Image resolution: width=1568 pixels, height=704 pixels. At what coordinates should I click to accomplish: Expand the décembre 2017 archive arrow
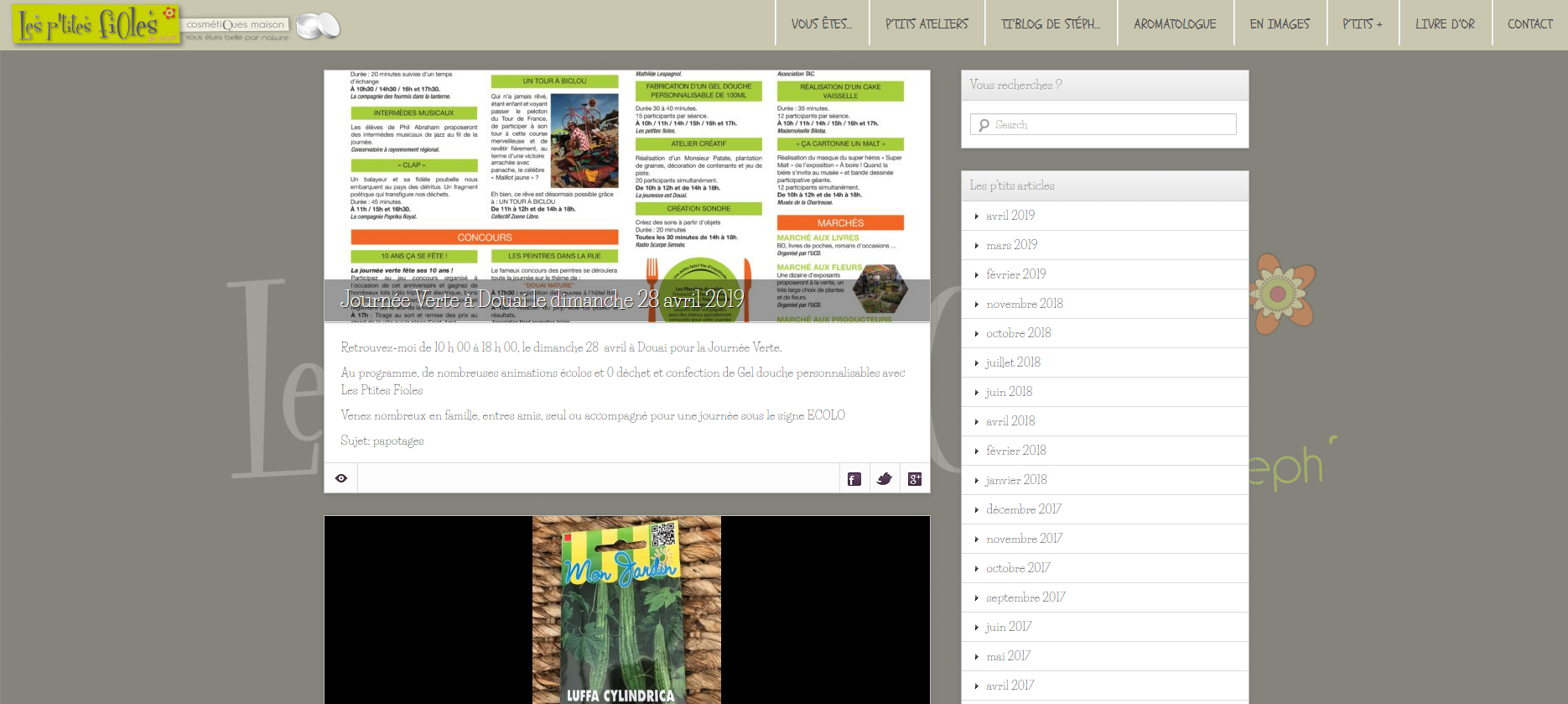977,510
